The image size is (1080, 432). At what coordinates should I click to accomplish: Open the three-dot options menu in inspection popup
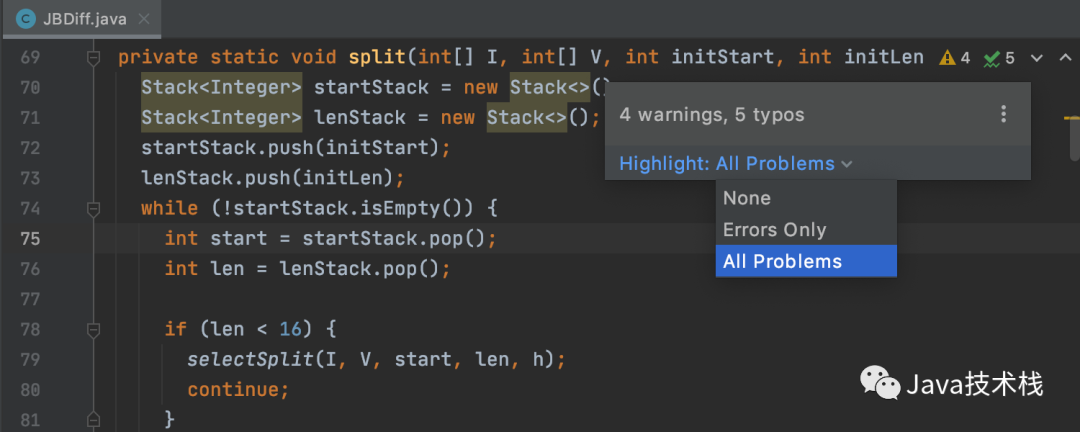[1004, 114]
